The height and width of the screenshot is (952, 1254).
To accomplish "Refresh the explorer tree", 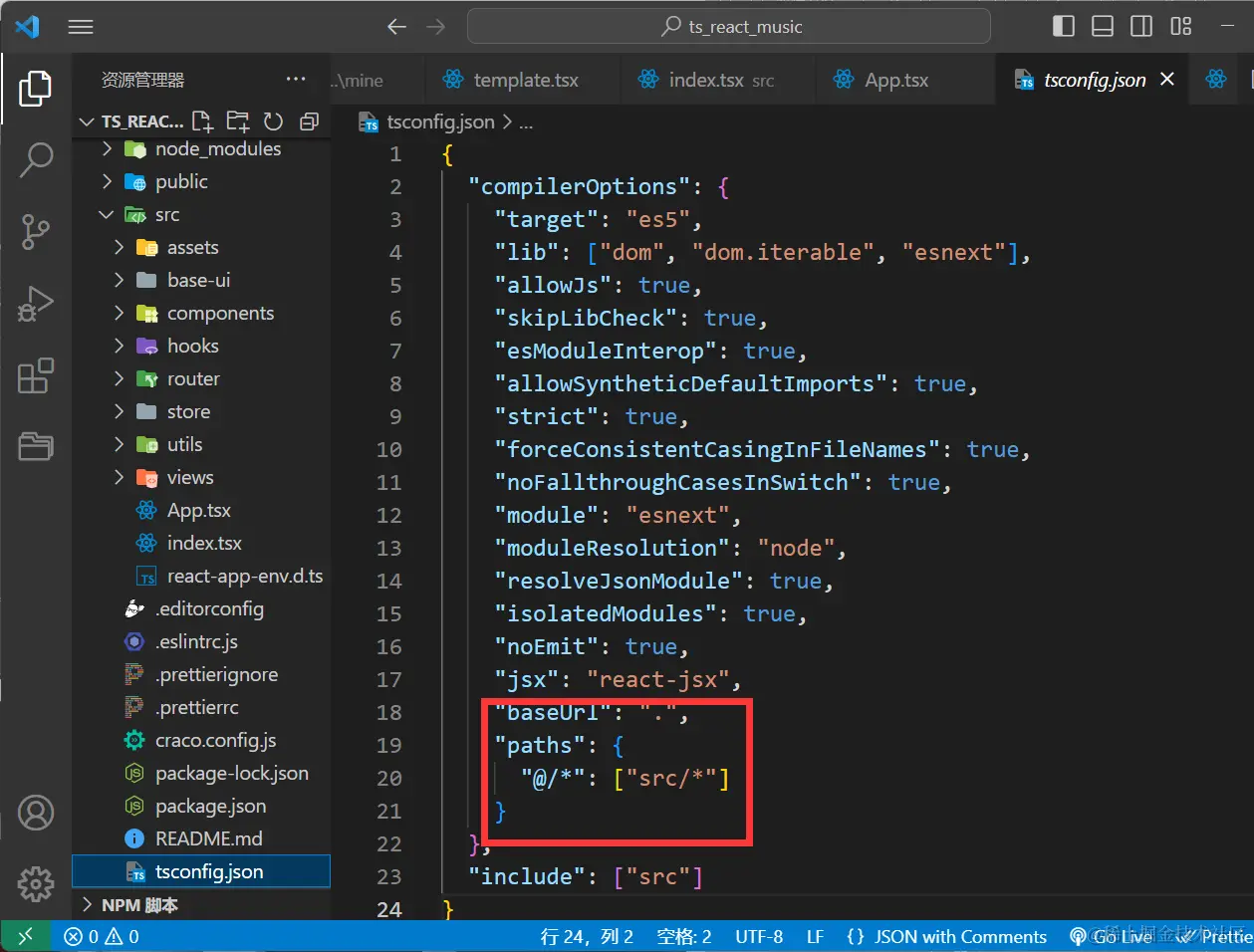I will 273,121.
